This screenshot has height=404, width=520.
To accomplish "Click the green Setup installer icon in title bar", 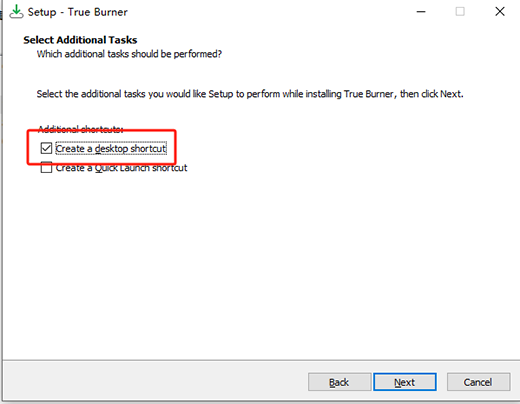I will (16, 12).
